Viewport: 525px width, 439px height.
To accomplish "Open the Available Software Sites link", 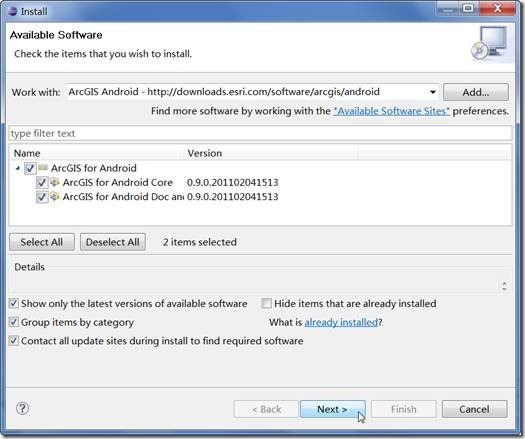I will 391,111.
